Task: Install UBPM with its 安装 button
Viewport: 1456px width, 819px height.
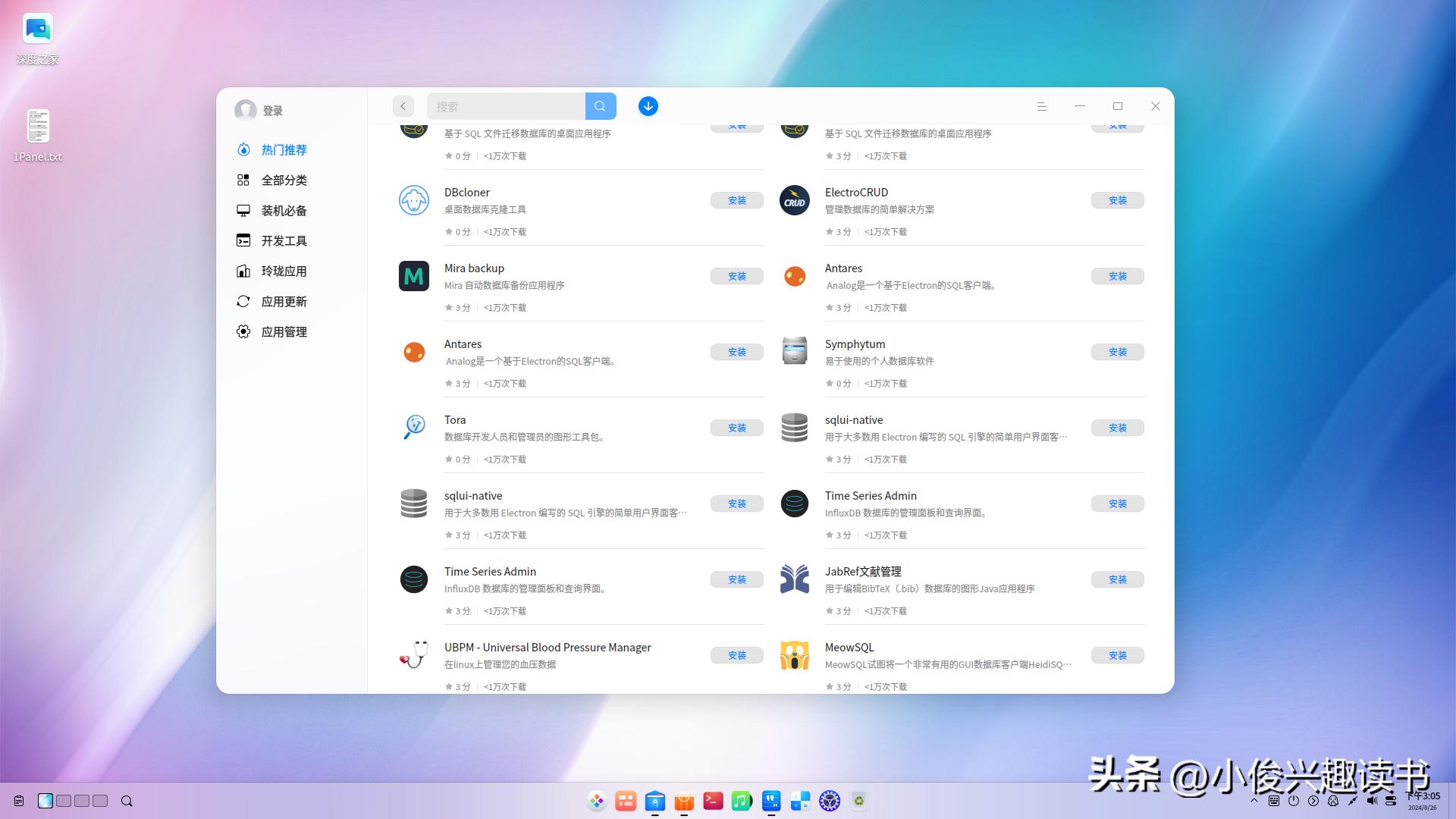Action: point(737,655)
